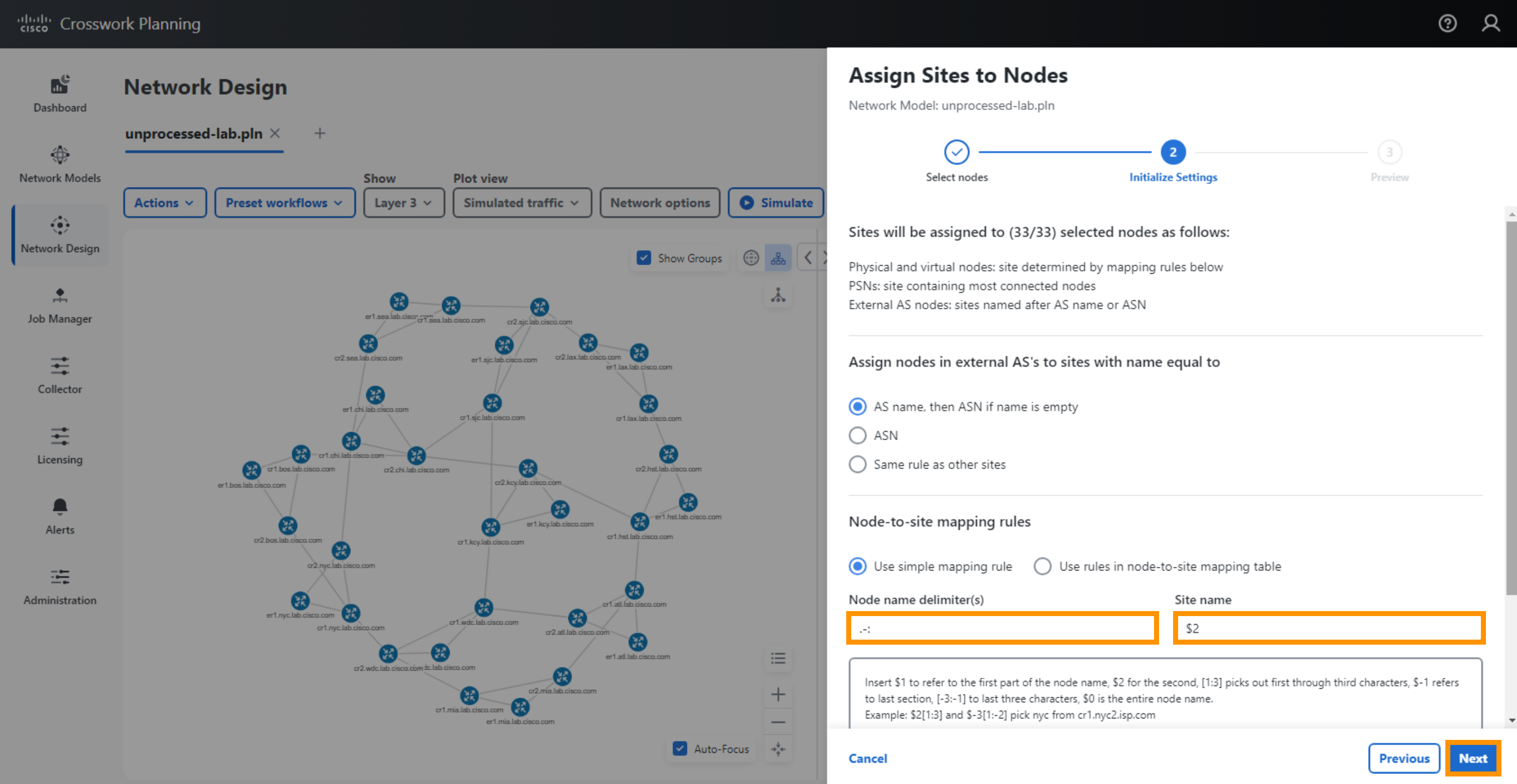Click the fit-to-screen crosshair icon
Viewport: 1517px width, 784px height.
click(779, 750)
